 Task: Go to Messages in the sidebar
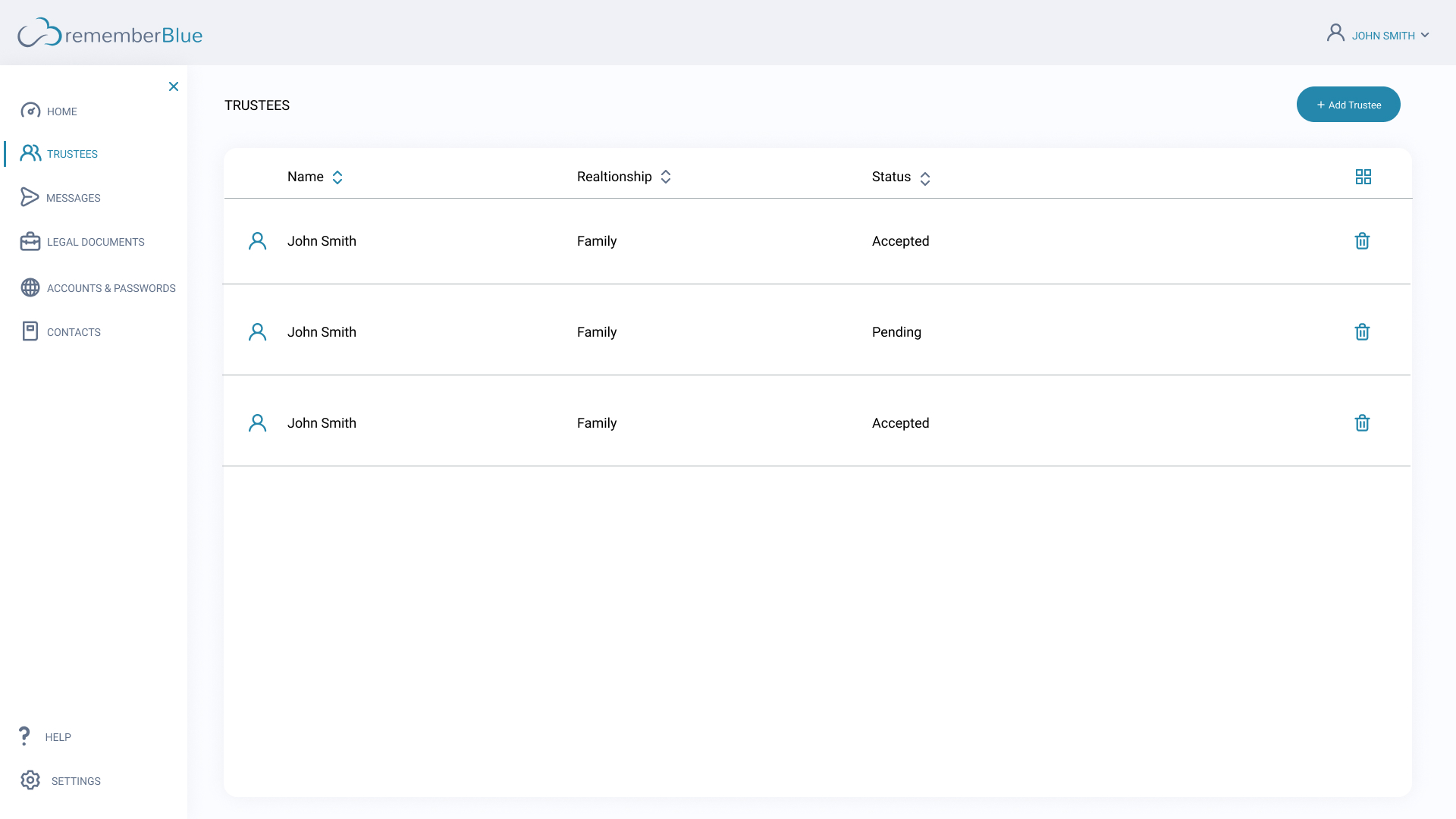(x=73, y=198)
